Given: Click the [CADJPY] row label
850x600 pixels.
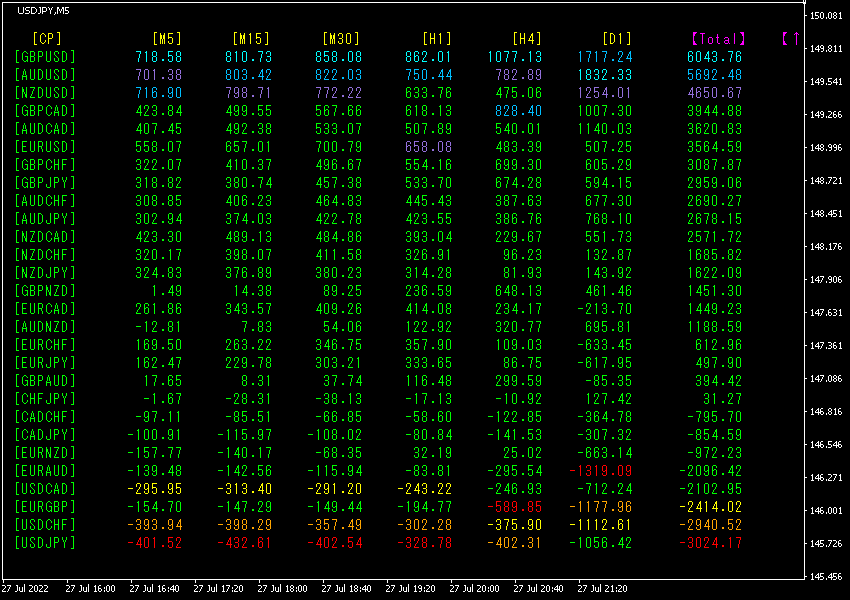Looking at the screenshot, I should (46, 435).
